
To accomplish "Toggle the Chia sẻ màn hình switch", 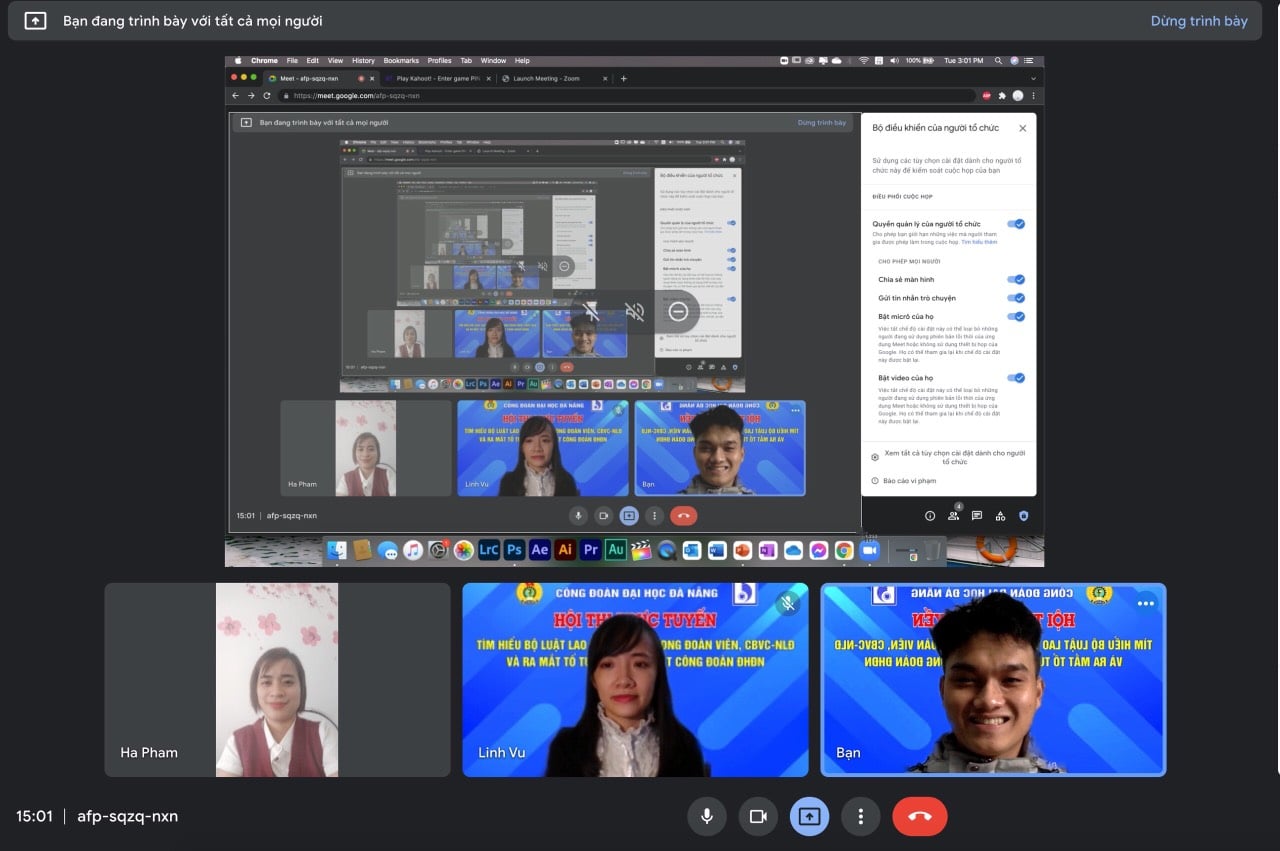I will click(1016, 280).
